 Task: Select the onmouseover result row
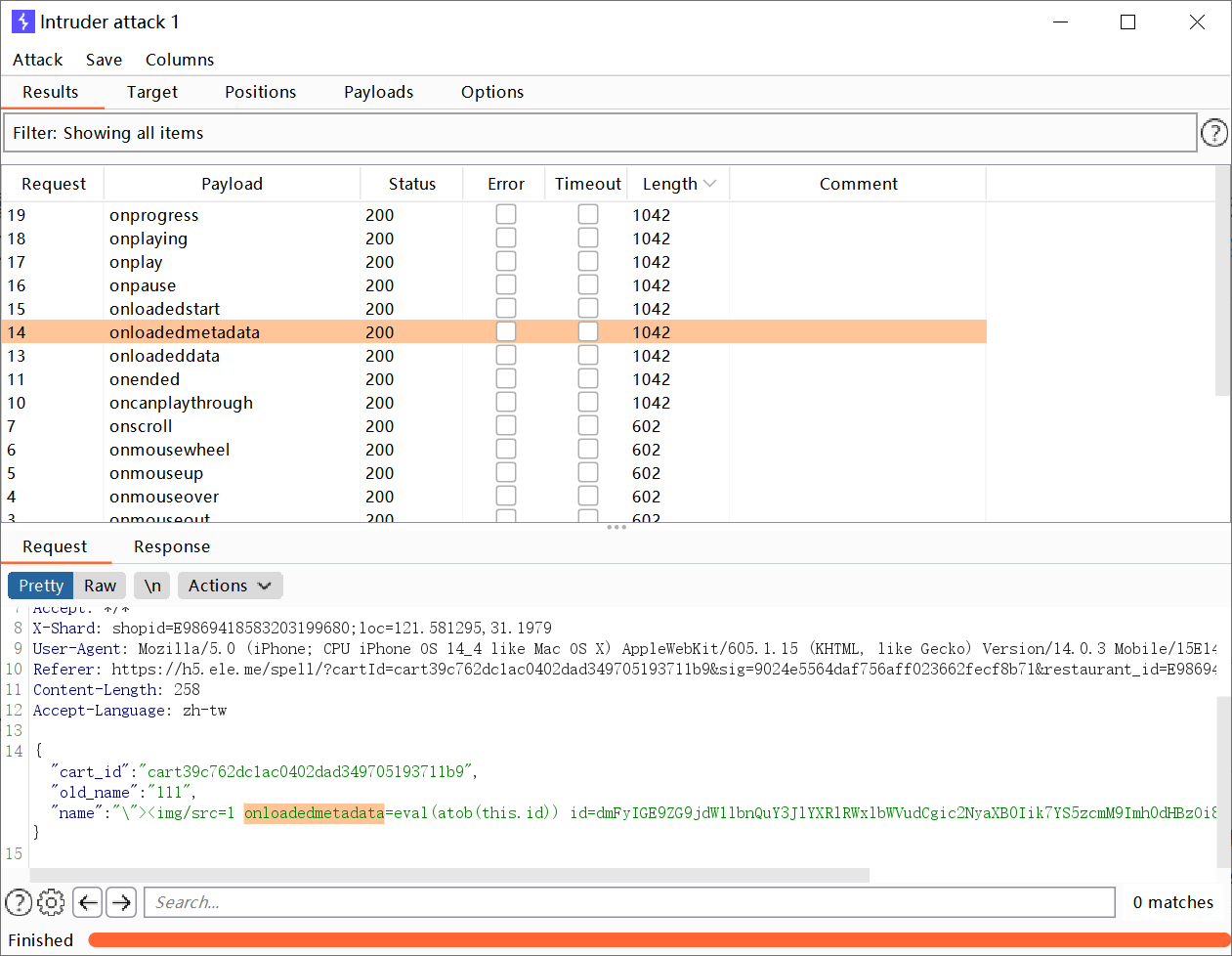pos(493,497)
